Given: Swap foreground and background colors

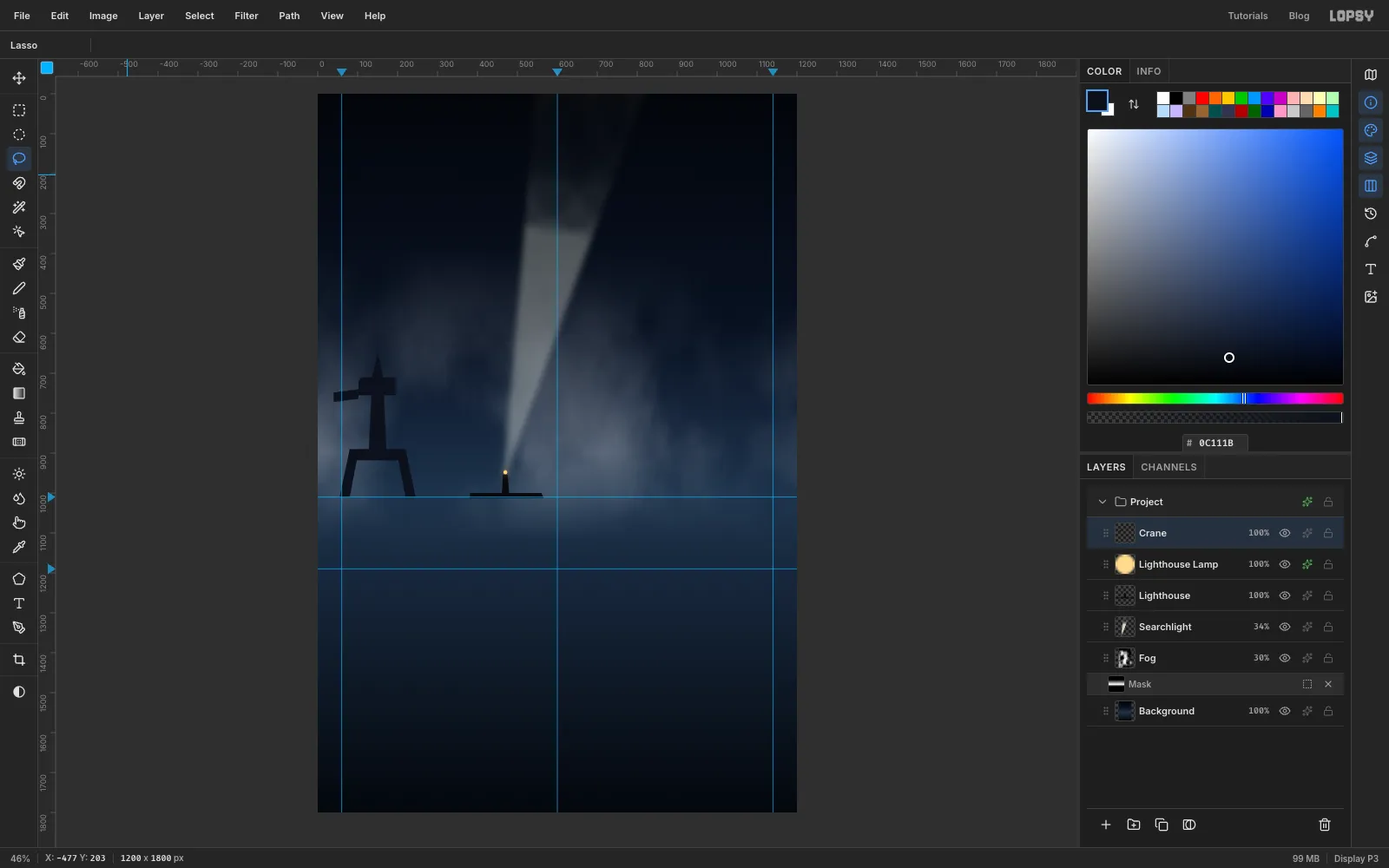Looking at the screenshot, I should point(1134,104).
